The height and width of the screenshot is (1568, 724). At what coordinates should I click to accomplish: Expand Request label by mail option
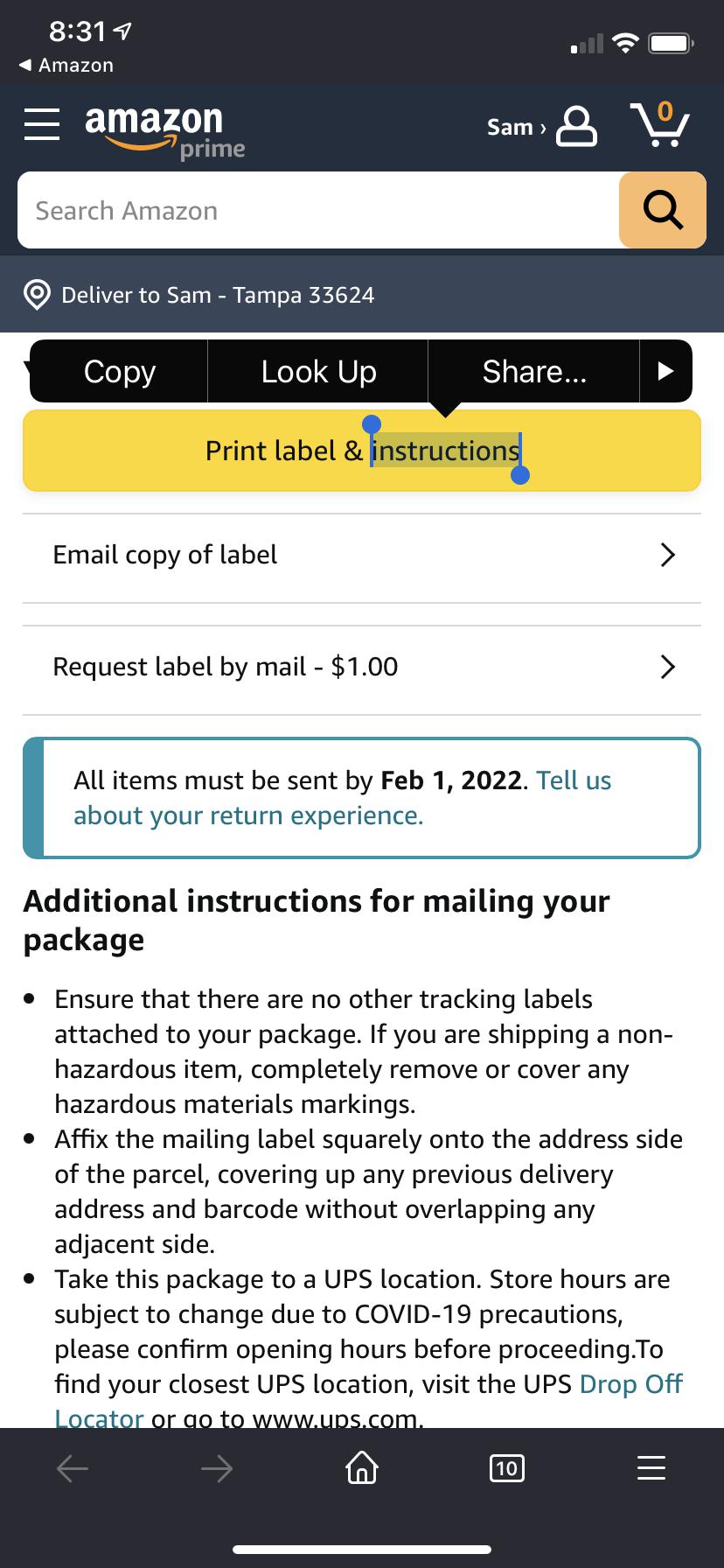[x=668, y=667]
